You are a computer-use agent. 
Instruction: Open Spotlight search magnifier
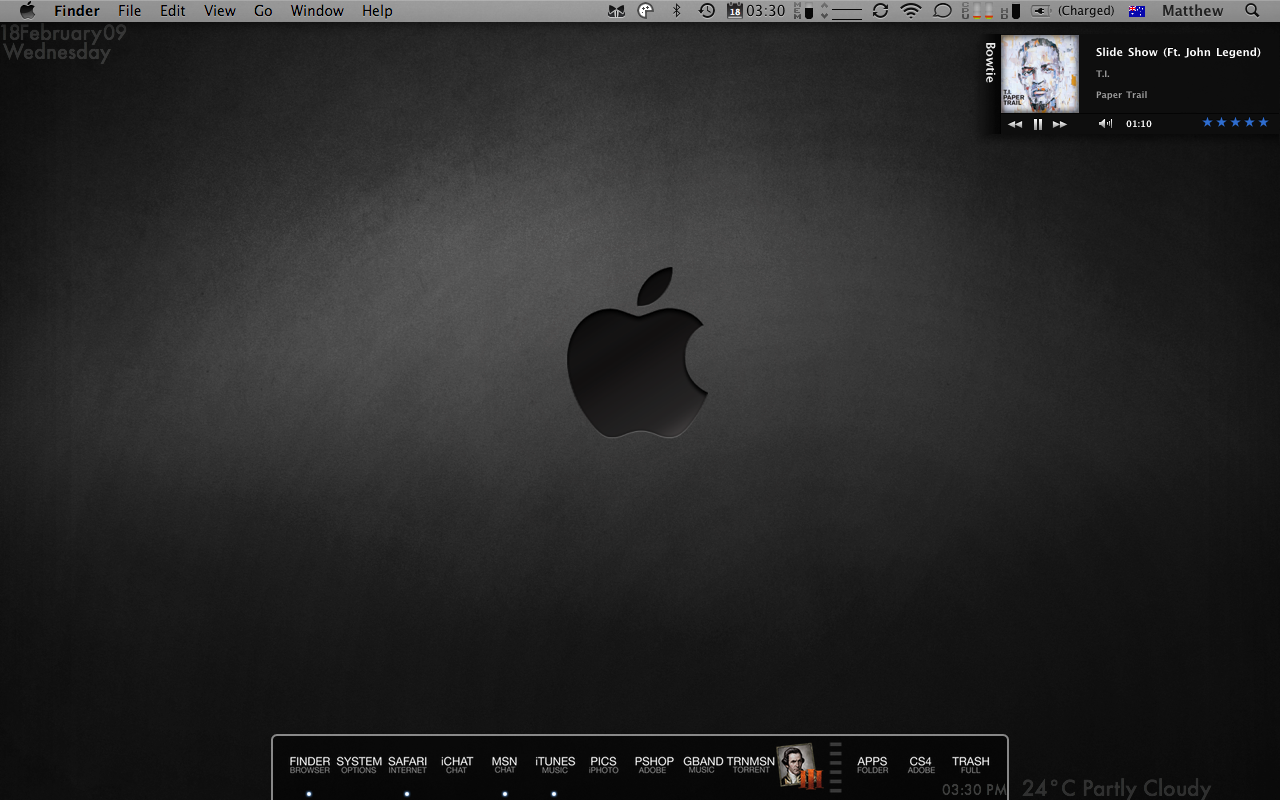point(1252,11)
